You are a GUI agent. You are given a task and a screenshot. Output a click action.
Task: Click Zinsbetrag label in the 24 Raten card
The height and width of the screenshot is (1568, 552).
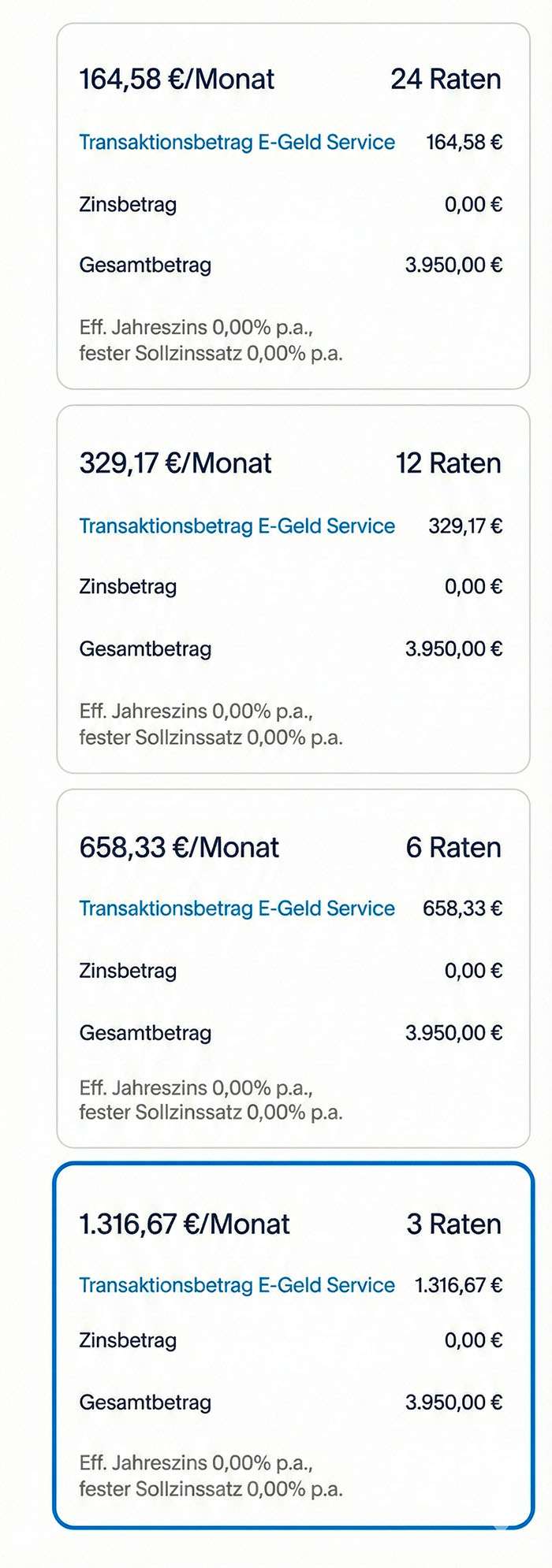coord(128,205)
